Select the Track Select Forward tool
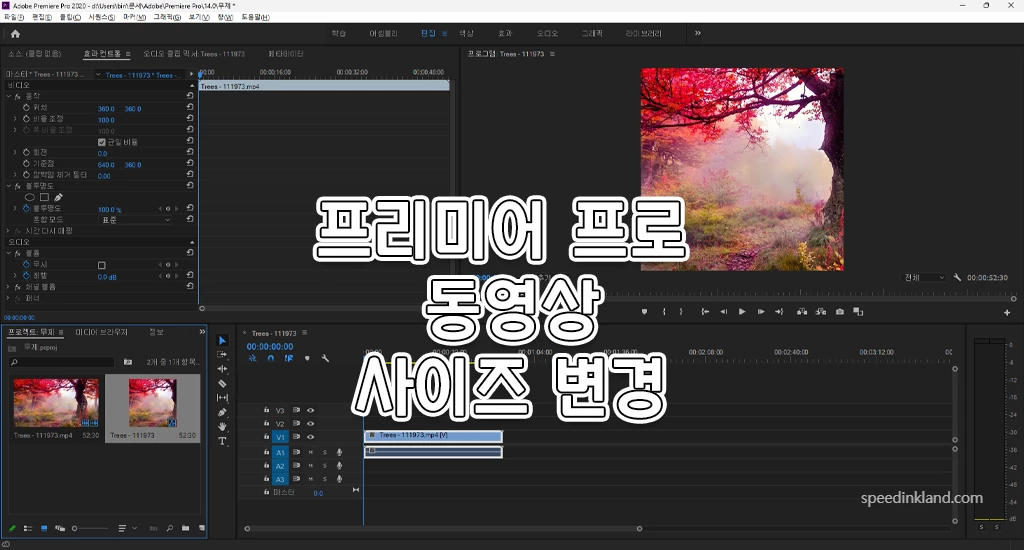This screenshot has width=1024, height=550. 222,355
